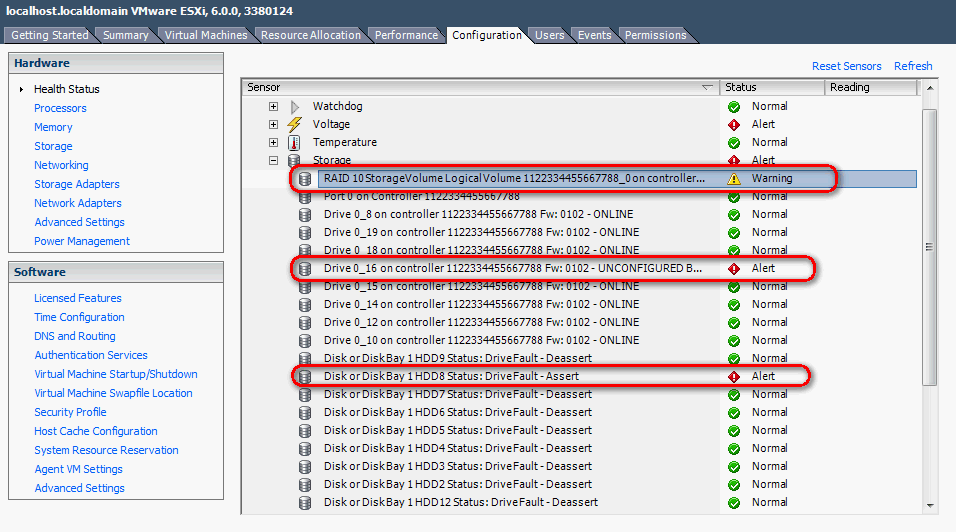
Task: Click the Health Status arrow marker
Action: coord(21,89)
